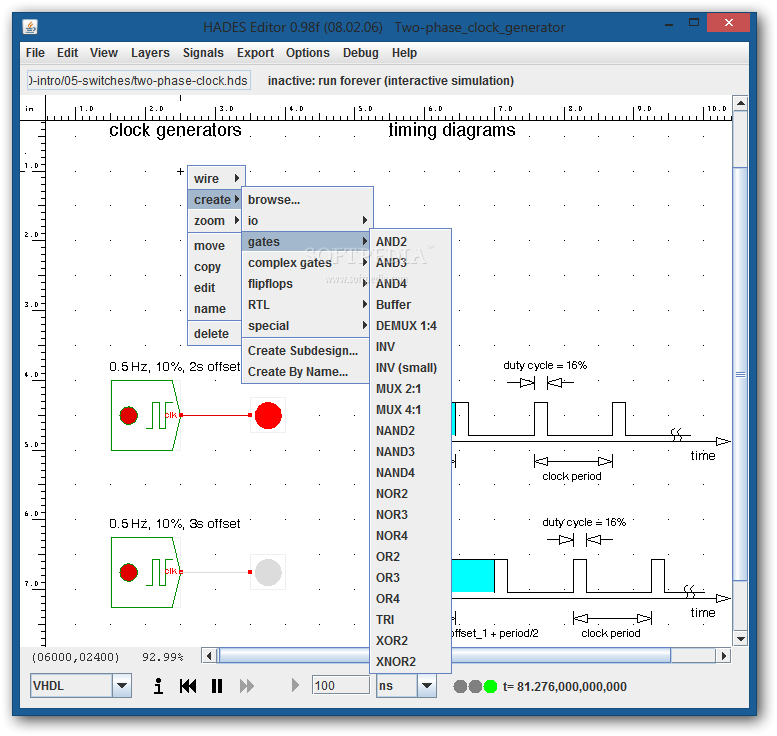Viewport: 777px width, 736px height.
Task: Open the Edit menu
Action: click(67, 53)
